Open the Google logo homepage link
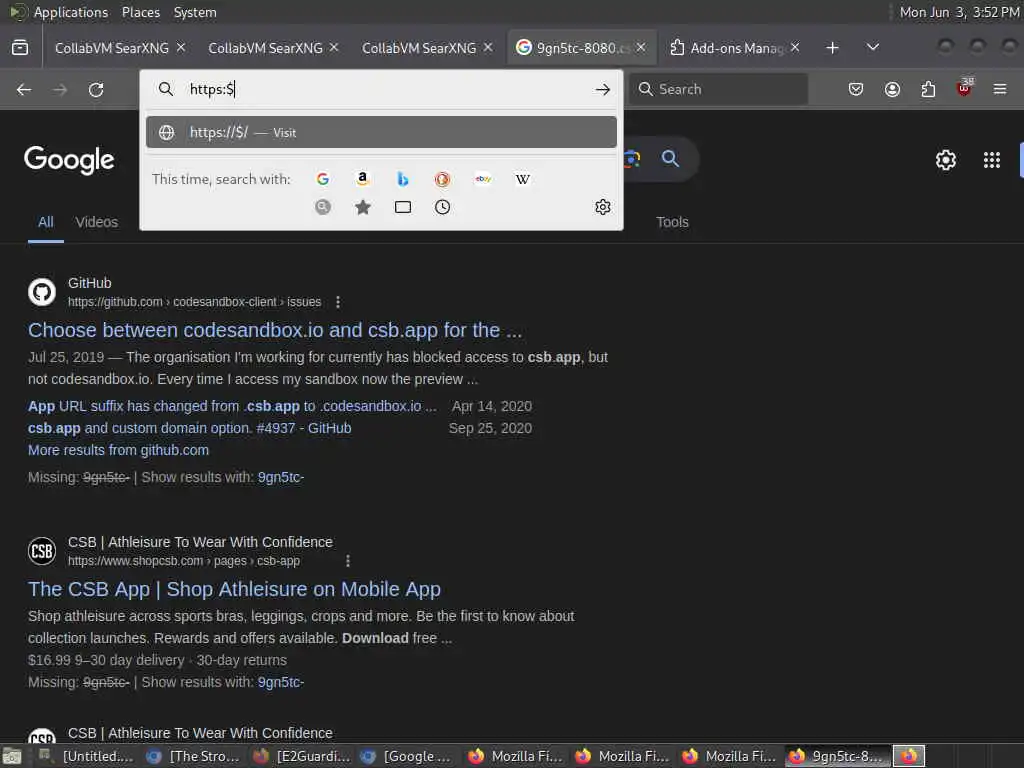1024x768 pixels. coord(69,160)
